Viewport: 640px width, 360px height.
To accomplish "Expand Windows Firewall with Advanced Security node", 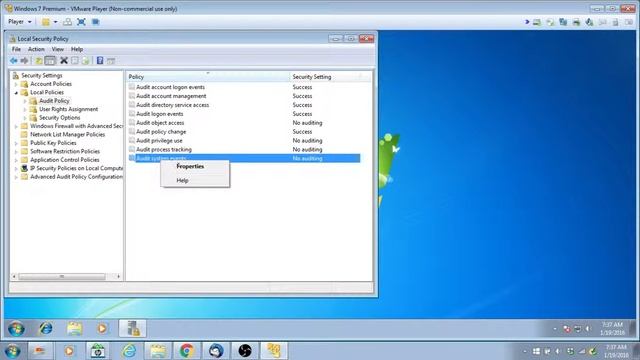I will [16, 127].
